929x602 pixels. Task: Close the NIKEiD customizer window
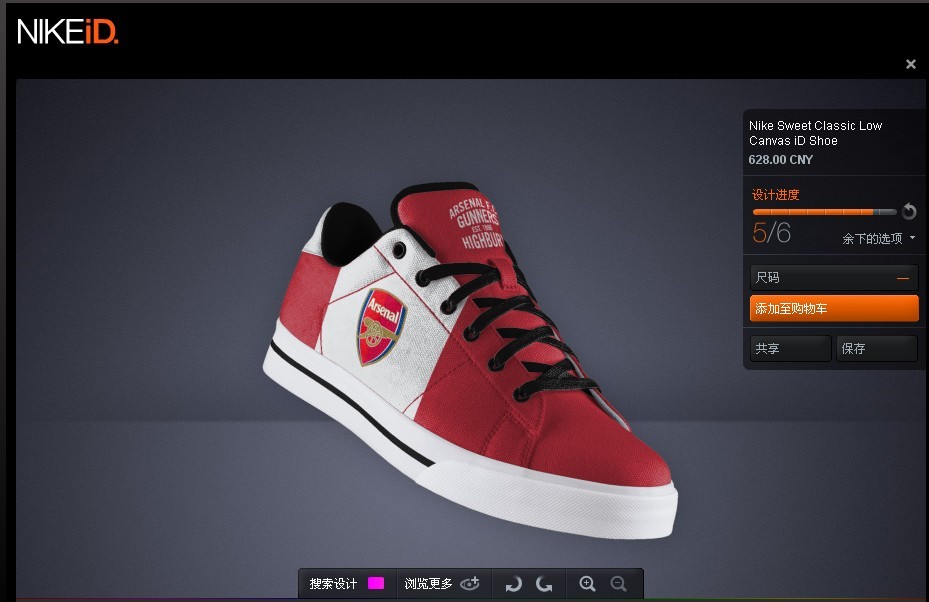[x=911, y=64]
